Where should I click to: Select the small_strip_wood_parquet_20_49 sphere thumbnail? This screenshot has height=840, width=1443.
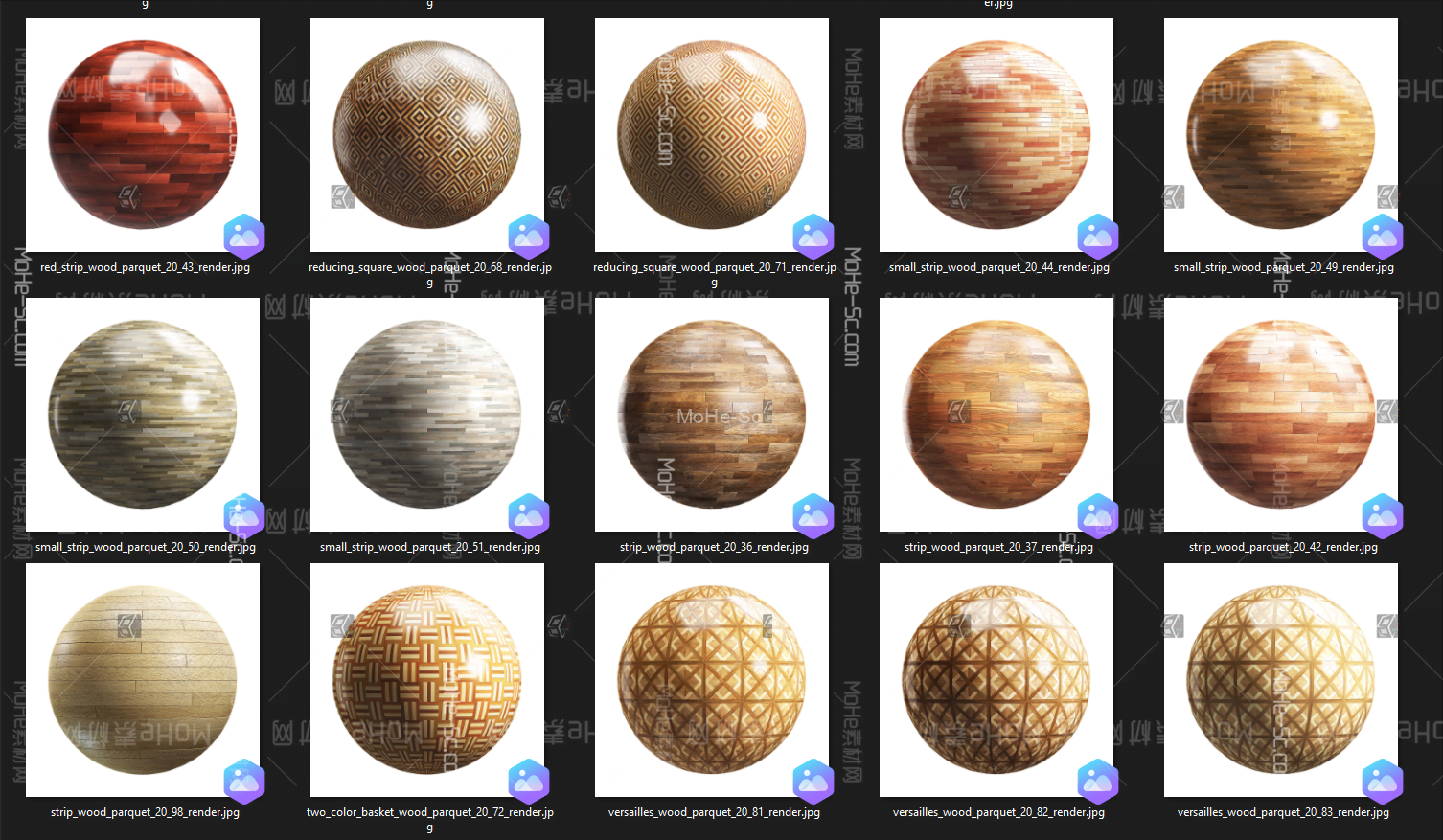click(x=1281, y=135)
